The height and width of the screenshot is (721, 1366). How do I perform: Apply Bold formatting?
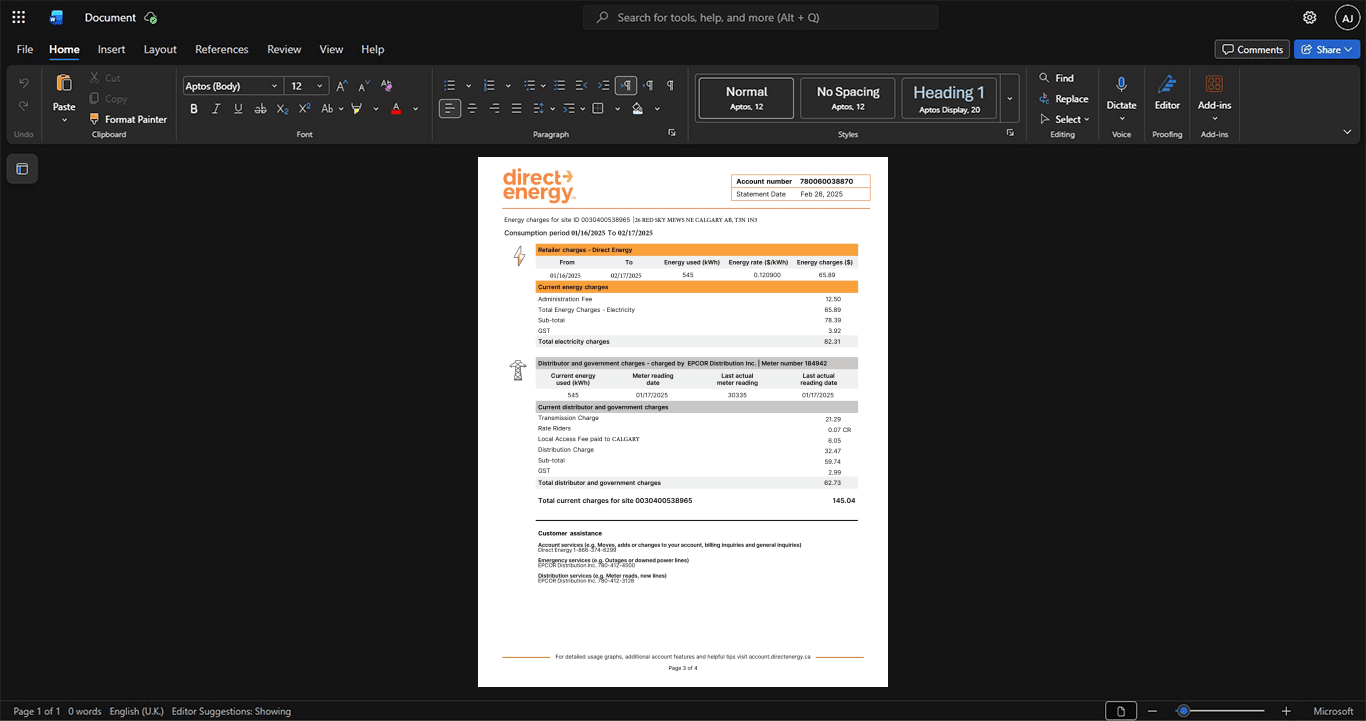pos(194,108)
